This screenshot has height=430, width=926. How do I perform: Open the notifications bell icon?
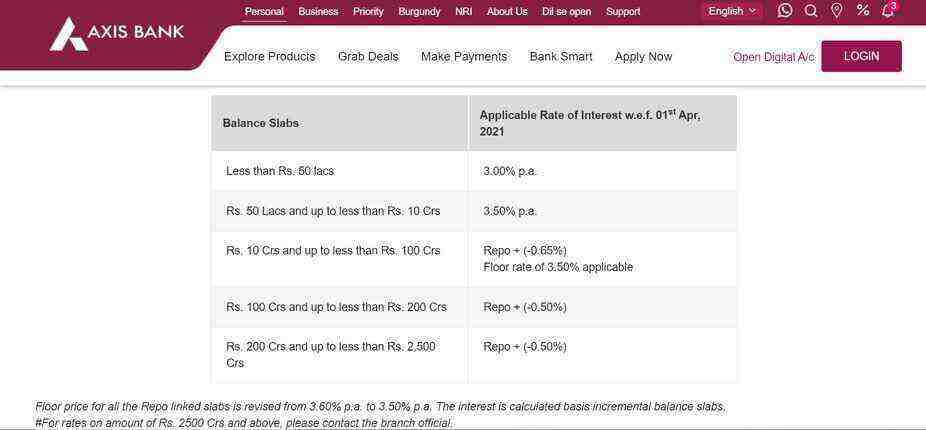pyautogui.click(x=888, y=11)
